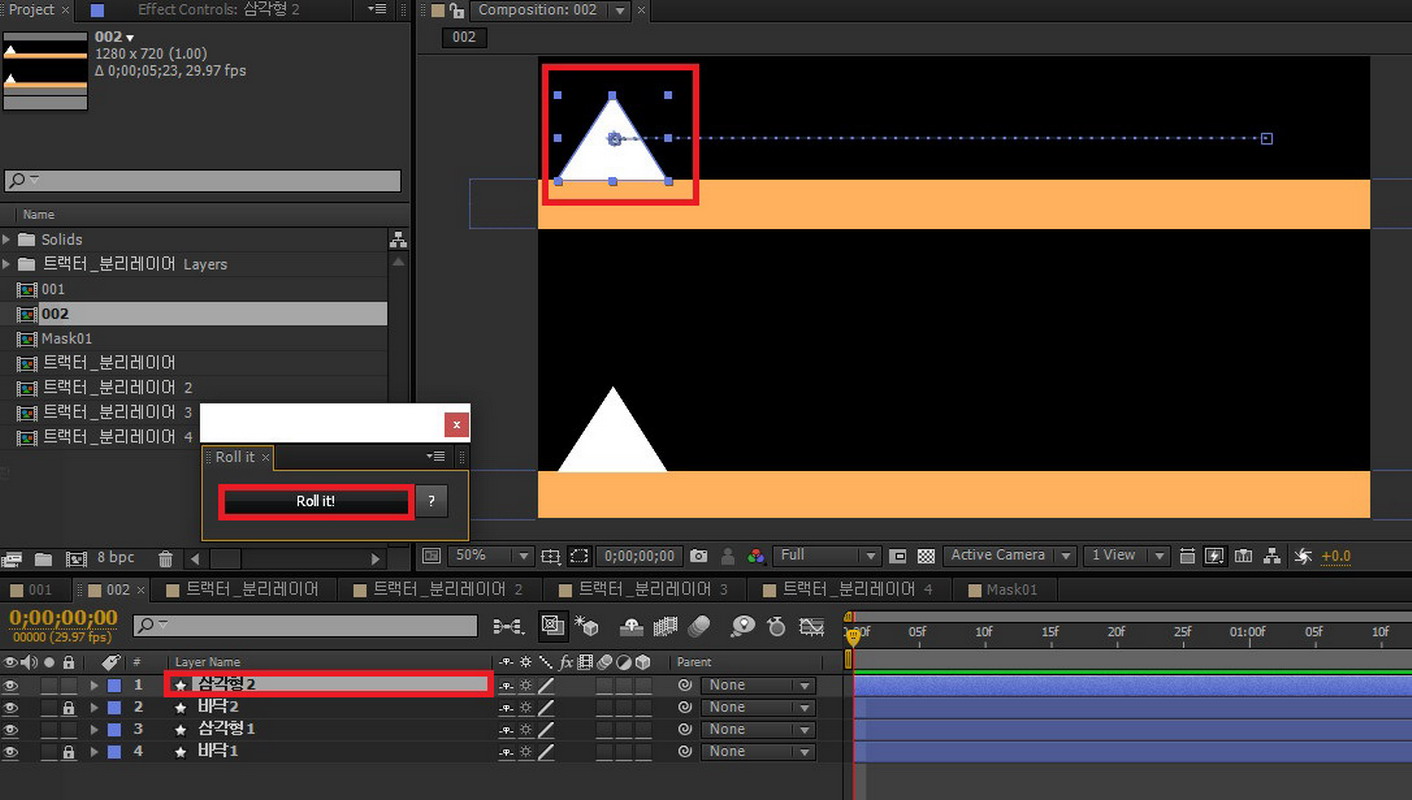Hide the 삼각형 2 layer with eye icon
The image size is (1412, 800).
tap(11, 686)
